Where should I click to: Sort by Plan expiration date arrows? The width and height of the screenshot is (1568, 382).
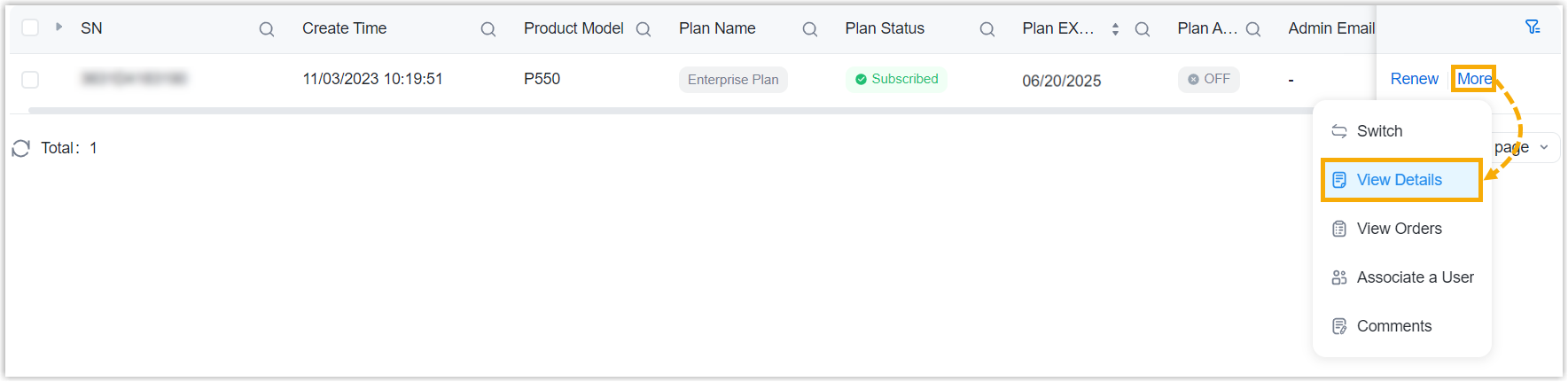click(1115, 29)
